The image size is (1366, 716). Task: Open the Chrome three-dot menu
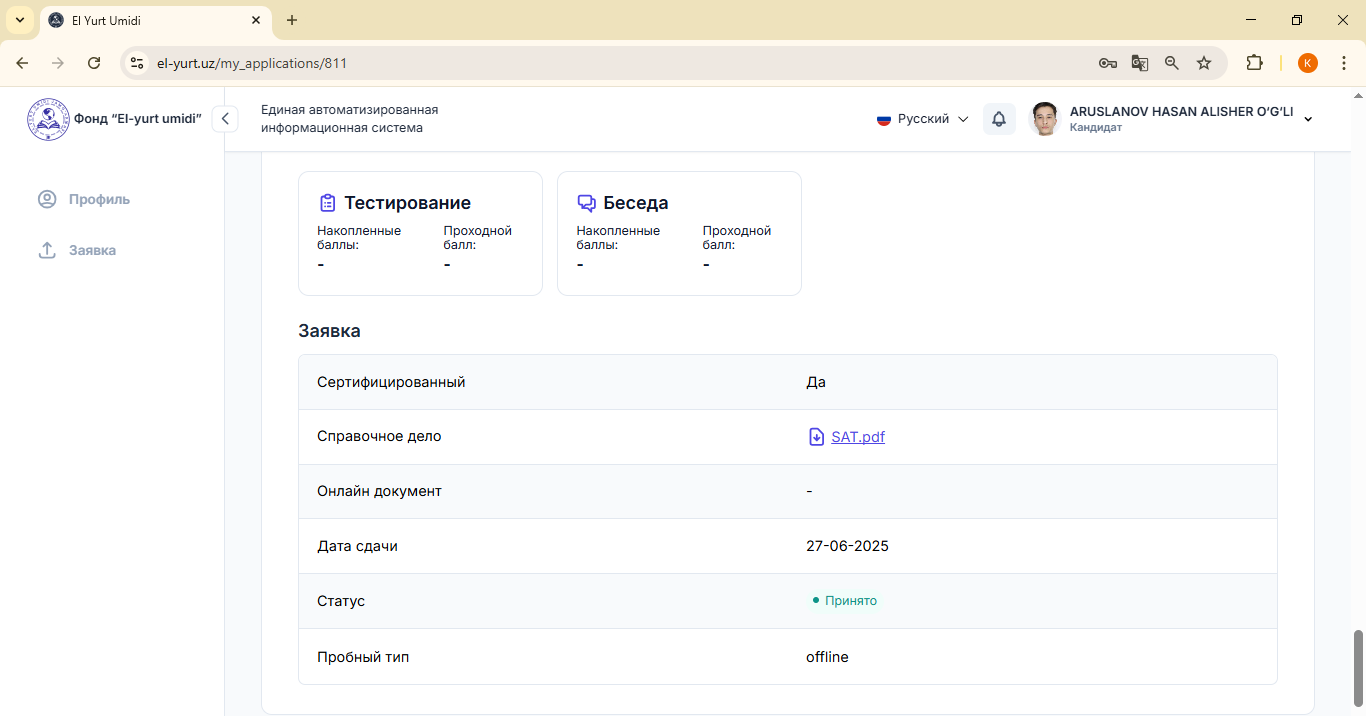point(1344,63)
